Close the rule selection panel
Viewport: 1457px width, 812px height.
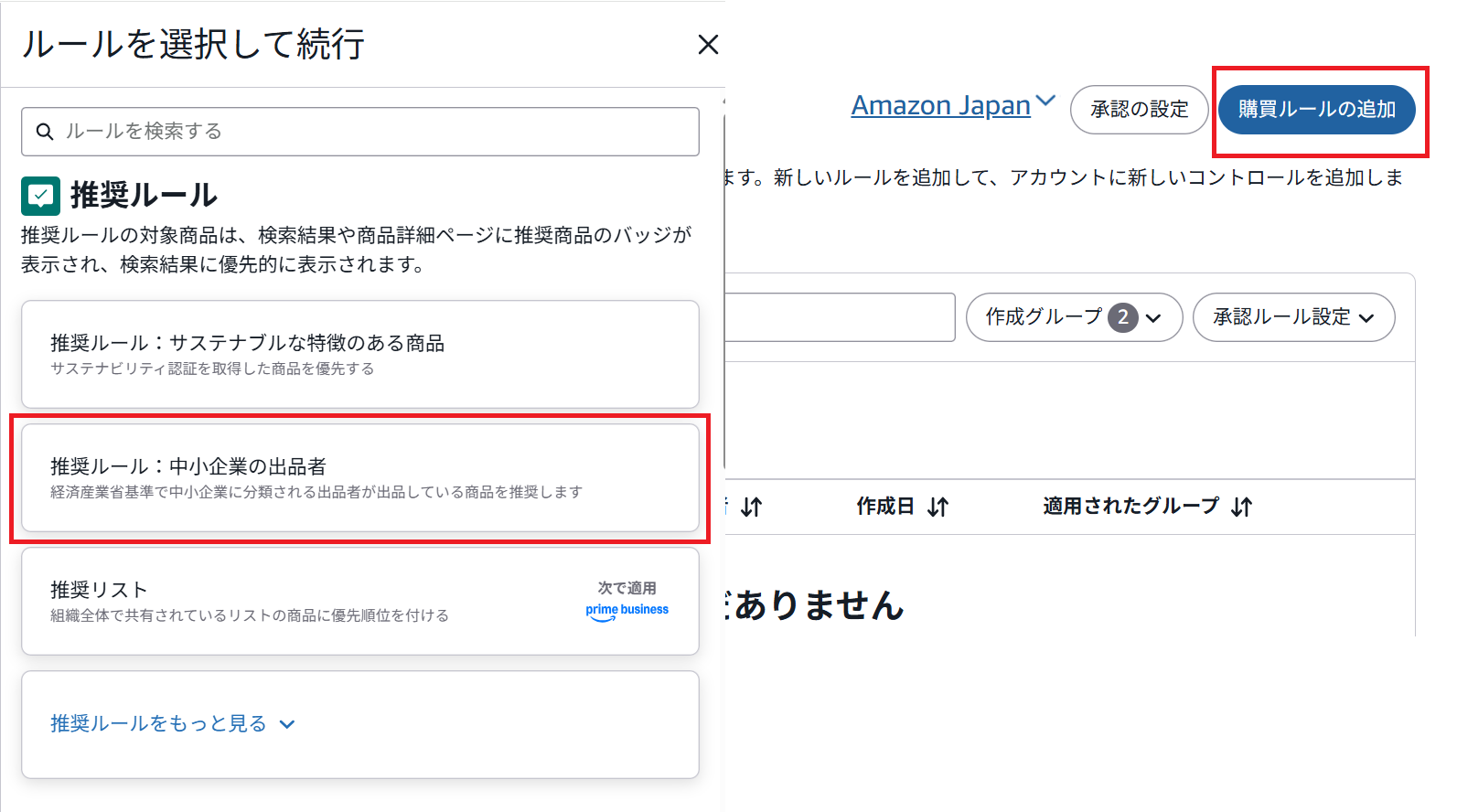[x=708, y=44]
